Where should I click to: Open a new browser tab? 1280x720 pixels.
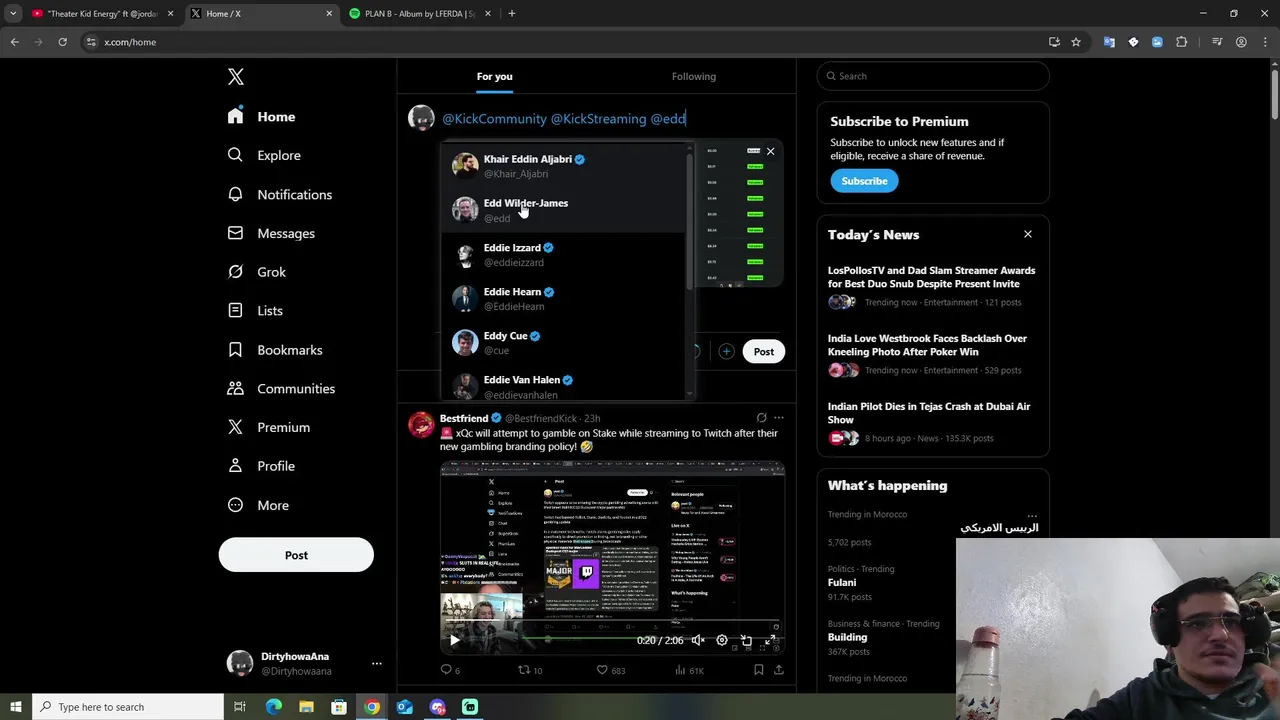click(x=511, y=14)
